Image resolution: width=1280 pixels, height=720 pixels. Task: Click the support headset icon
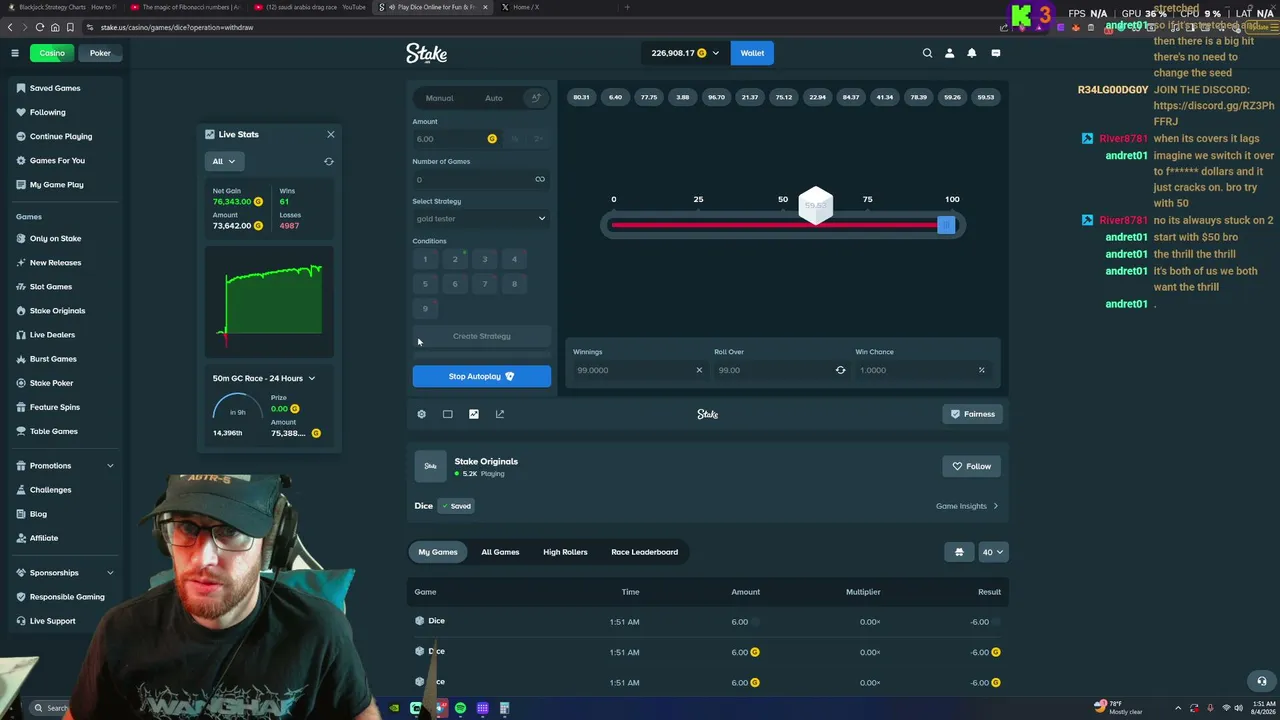1261,681
